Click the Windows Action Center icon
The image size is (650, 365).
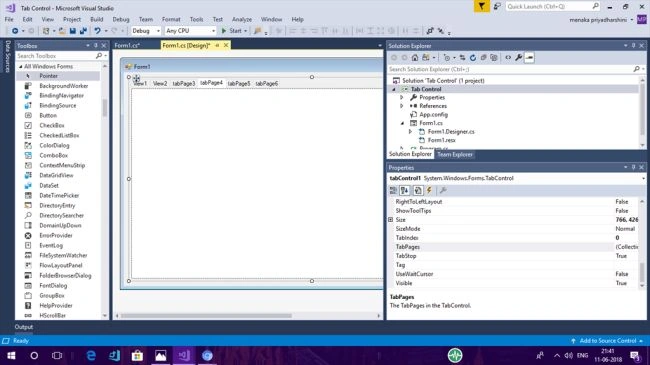[635, 355]
